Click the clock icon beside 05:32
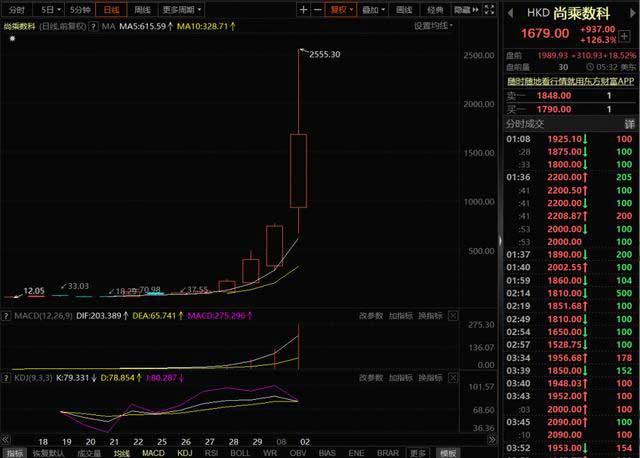This screenshot has height=458, width=640. coord(590,67)
